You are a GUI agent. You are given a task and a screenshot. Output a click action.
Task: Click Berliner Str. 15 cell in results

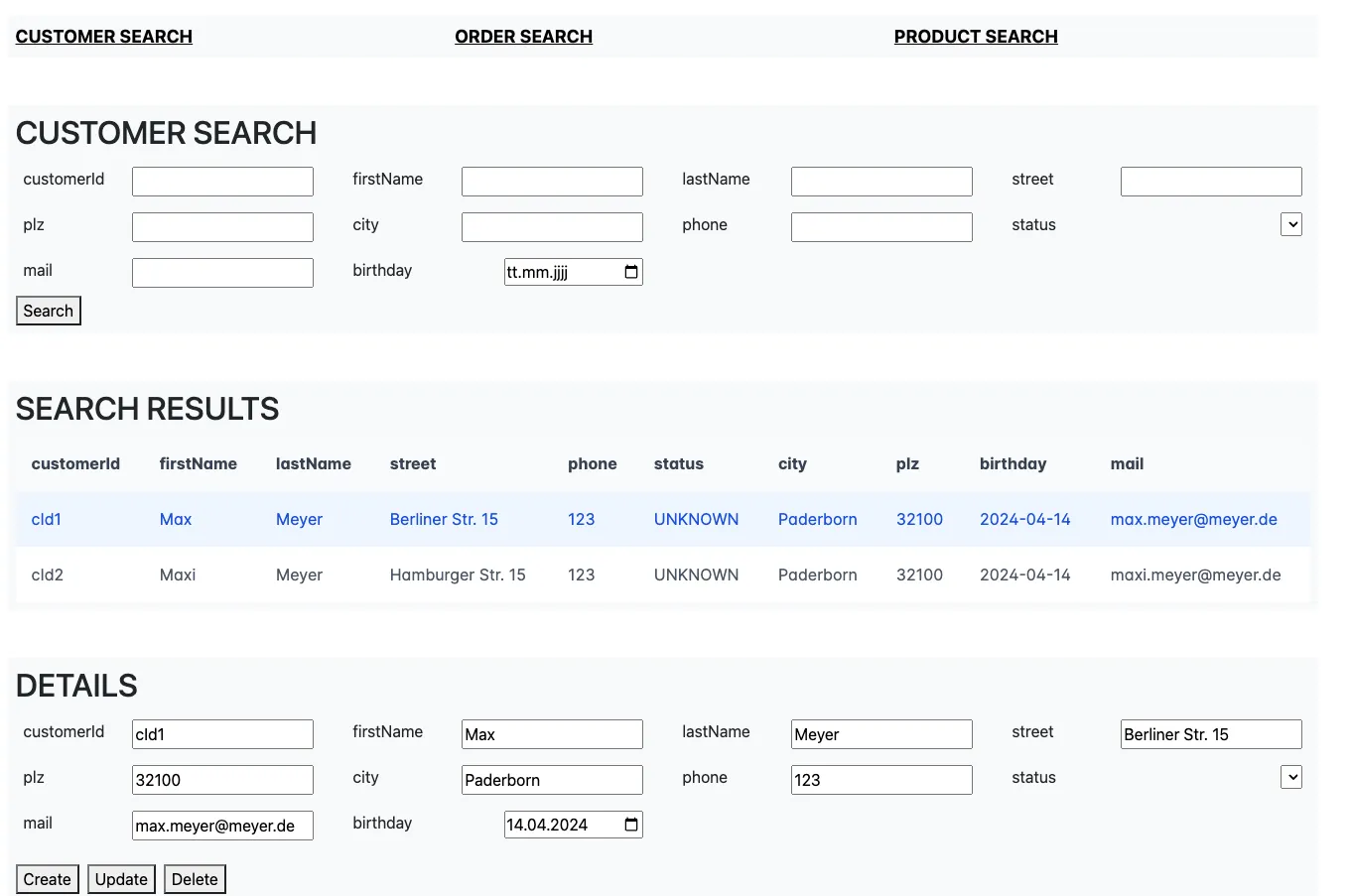444,519
